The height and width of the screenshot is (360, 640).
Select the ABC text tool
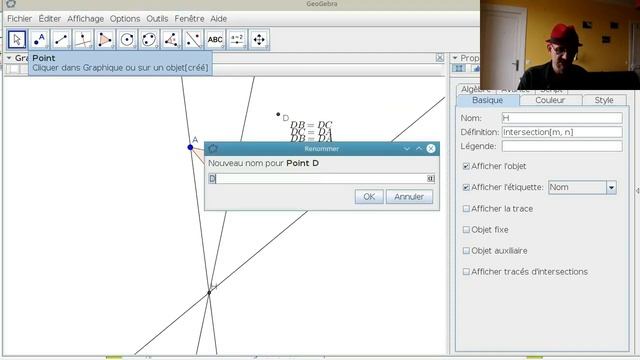(x=215, y=40)
